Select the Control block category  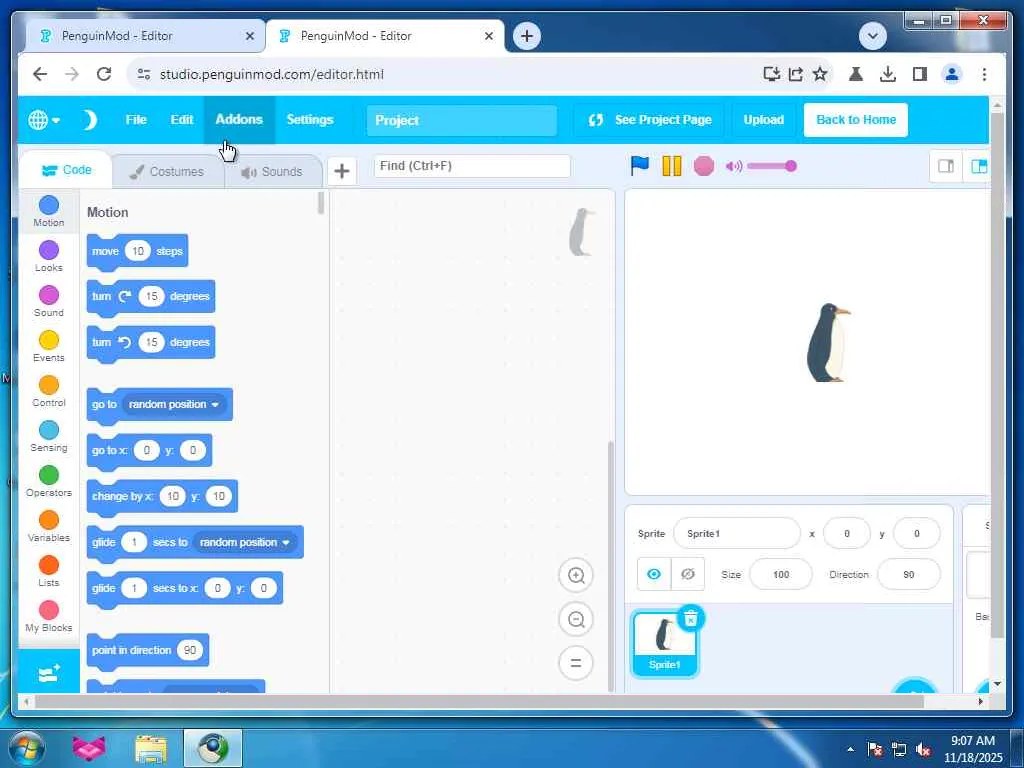point(49,392)
